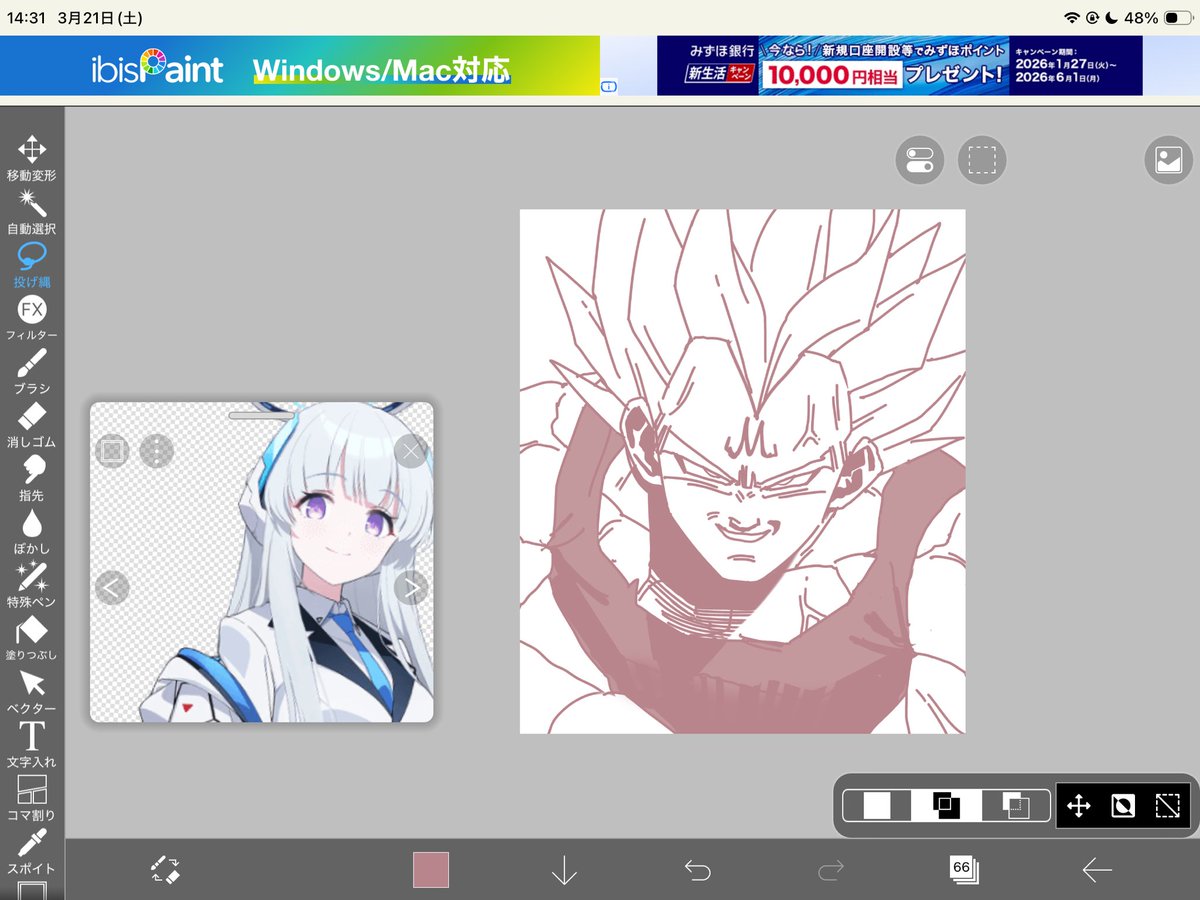1200x900 pixels.
Task: Select the ベクター vector tool
Action: pyautogui.click(x=32, y=690)
